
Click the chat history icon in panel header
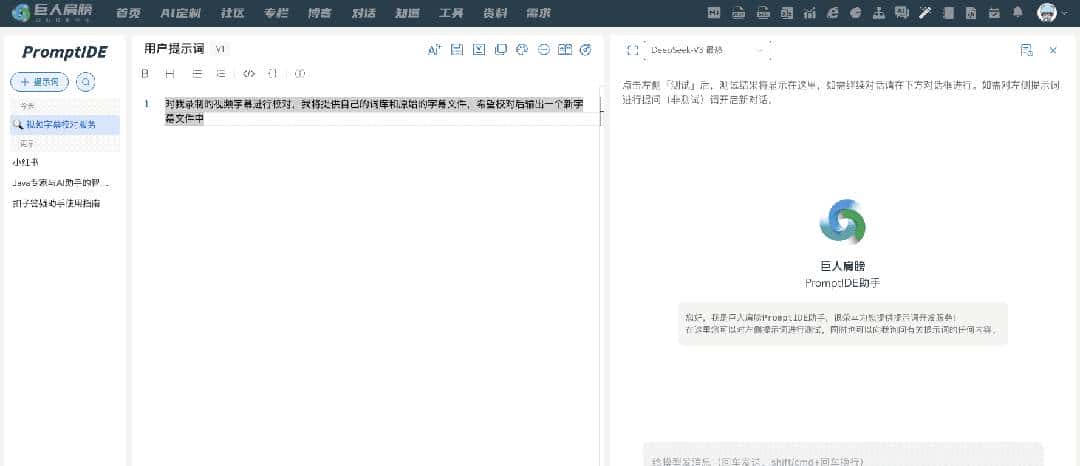click(1026, 50)
